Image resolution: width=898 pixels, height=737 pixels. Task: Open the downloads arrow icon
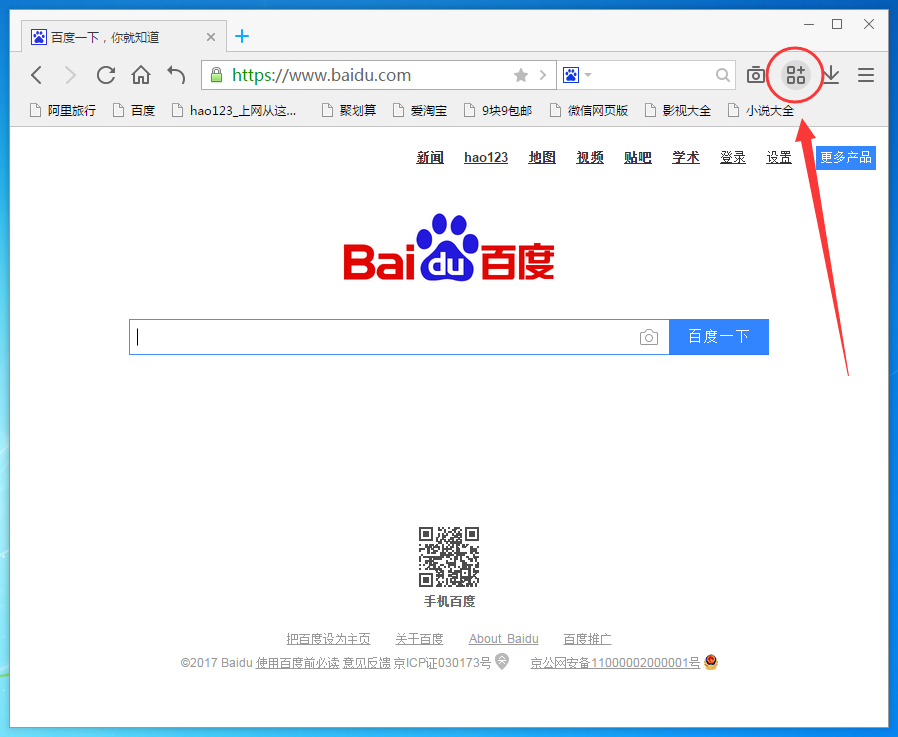(830, 75)
